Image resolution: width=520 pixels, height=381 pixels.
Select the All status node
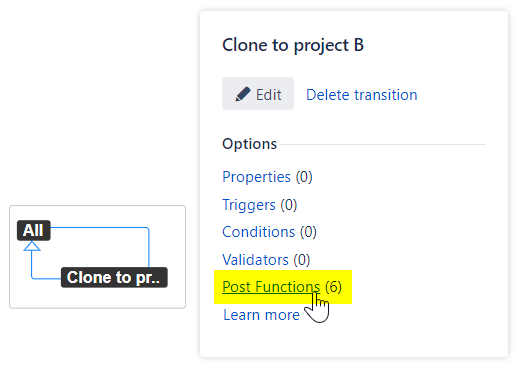pyautogui.click(x=34, y=230)
